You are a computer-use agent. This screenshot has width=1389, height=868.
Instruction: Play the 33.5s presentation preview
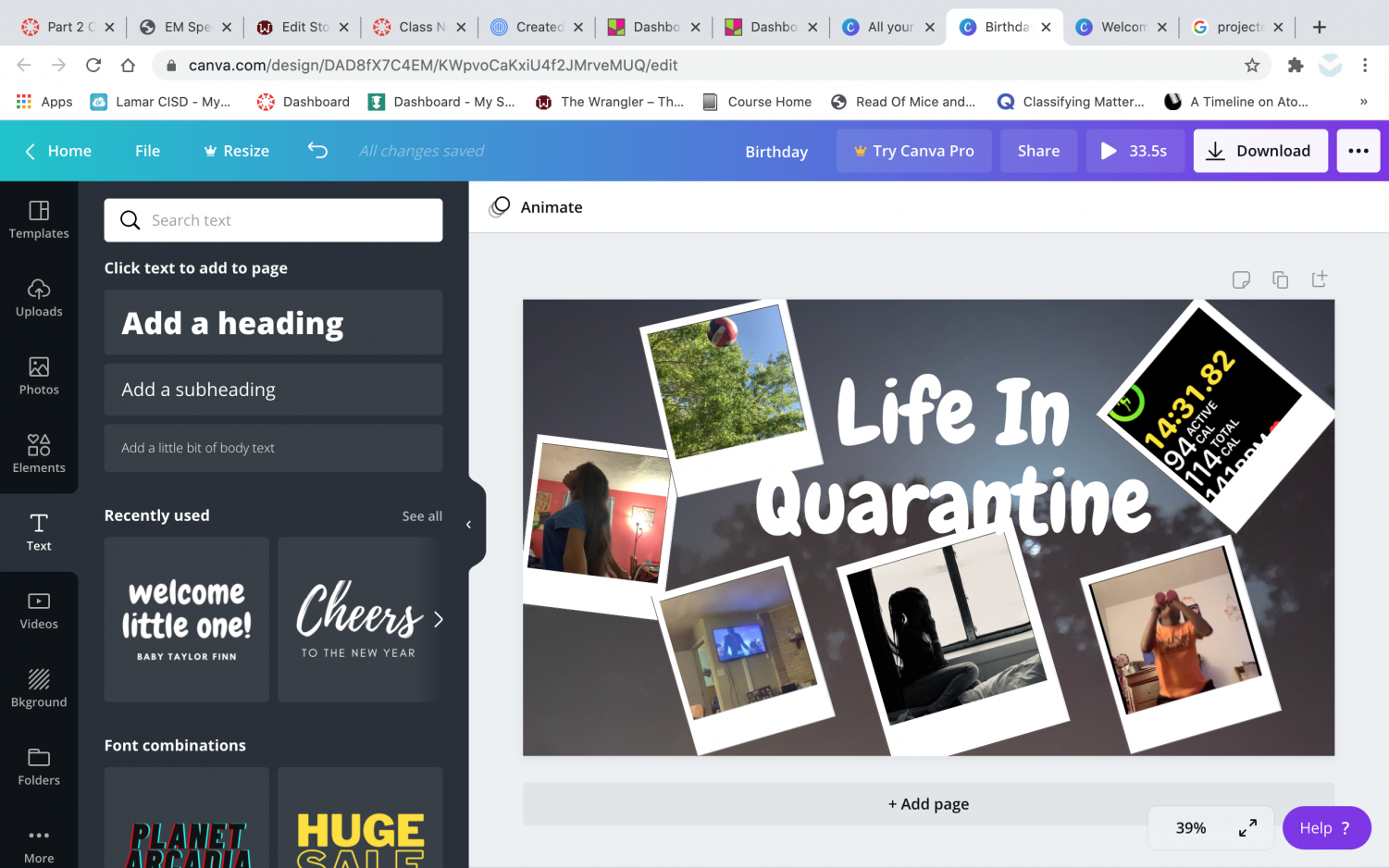pyautogui.click(x=1135, y=151)
